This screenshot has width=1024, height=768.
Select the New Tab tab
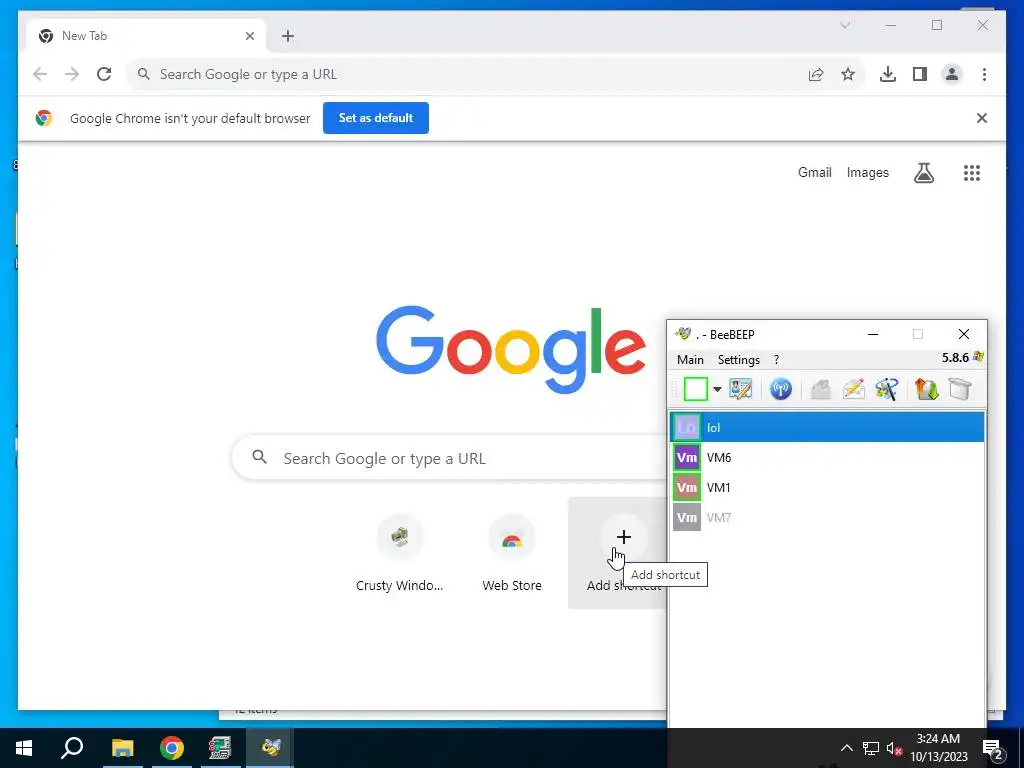tap(146, 36)
